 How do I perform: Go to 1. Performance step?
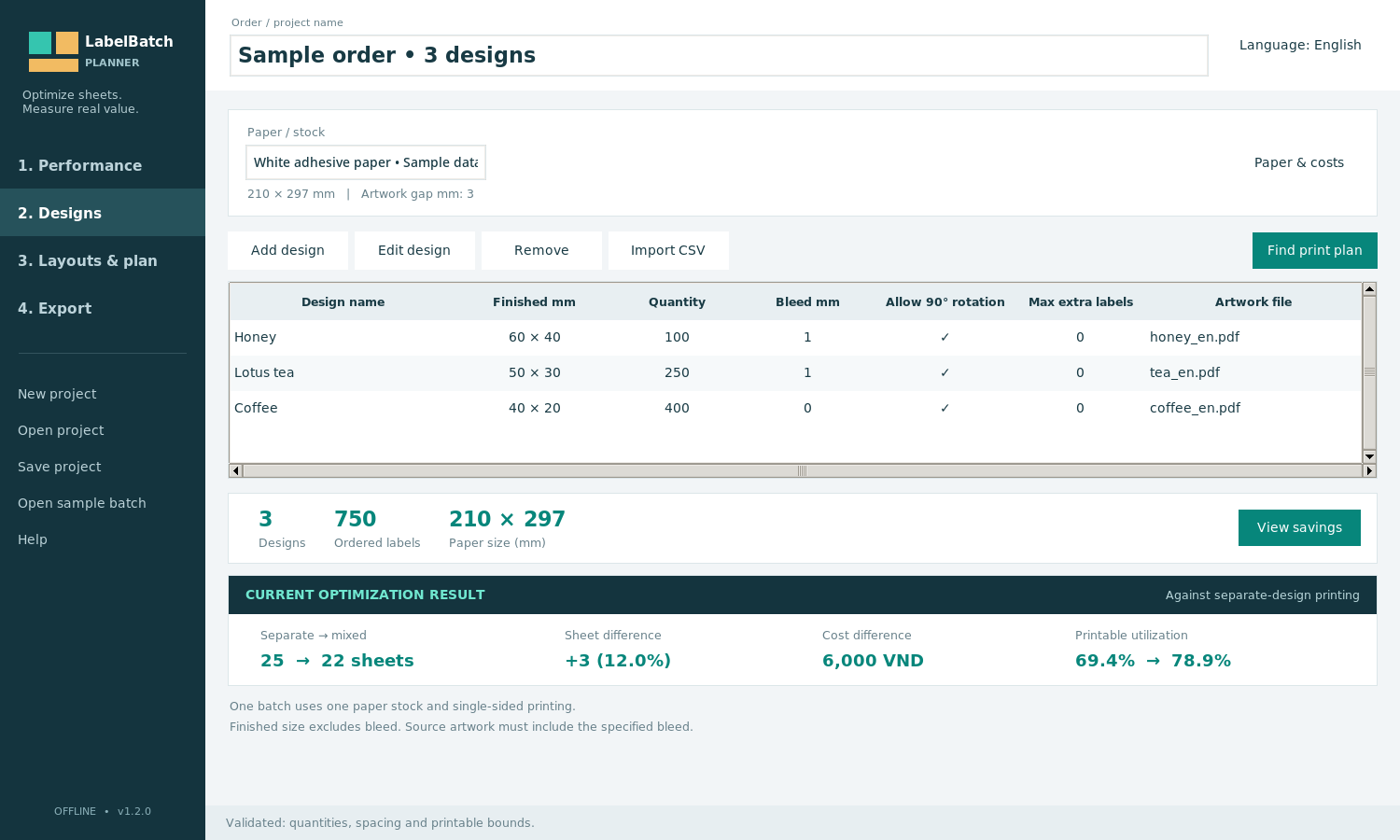coord(103,165)
